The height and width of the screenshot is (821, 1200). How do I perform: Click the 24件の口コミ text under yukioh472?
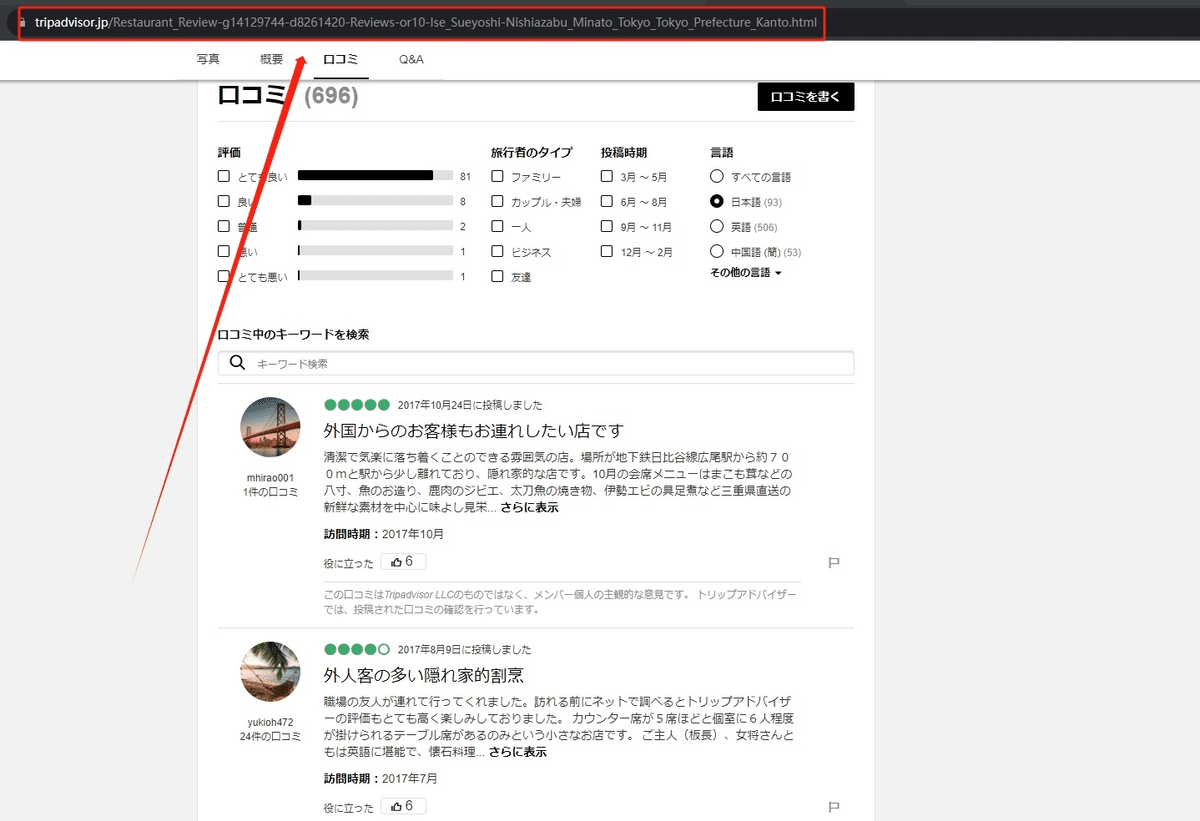click(270, 736)
